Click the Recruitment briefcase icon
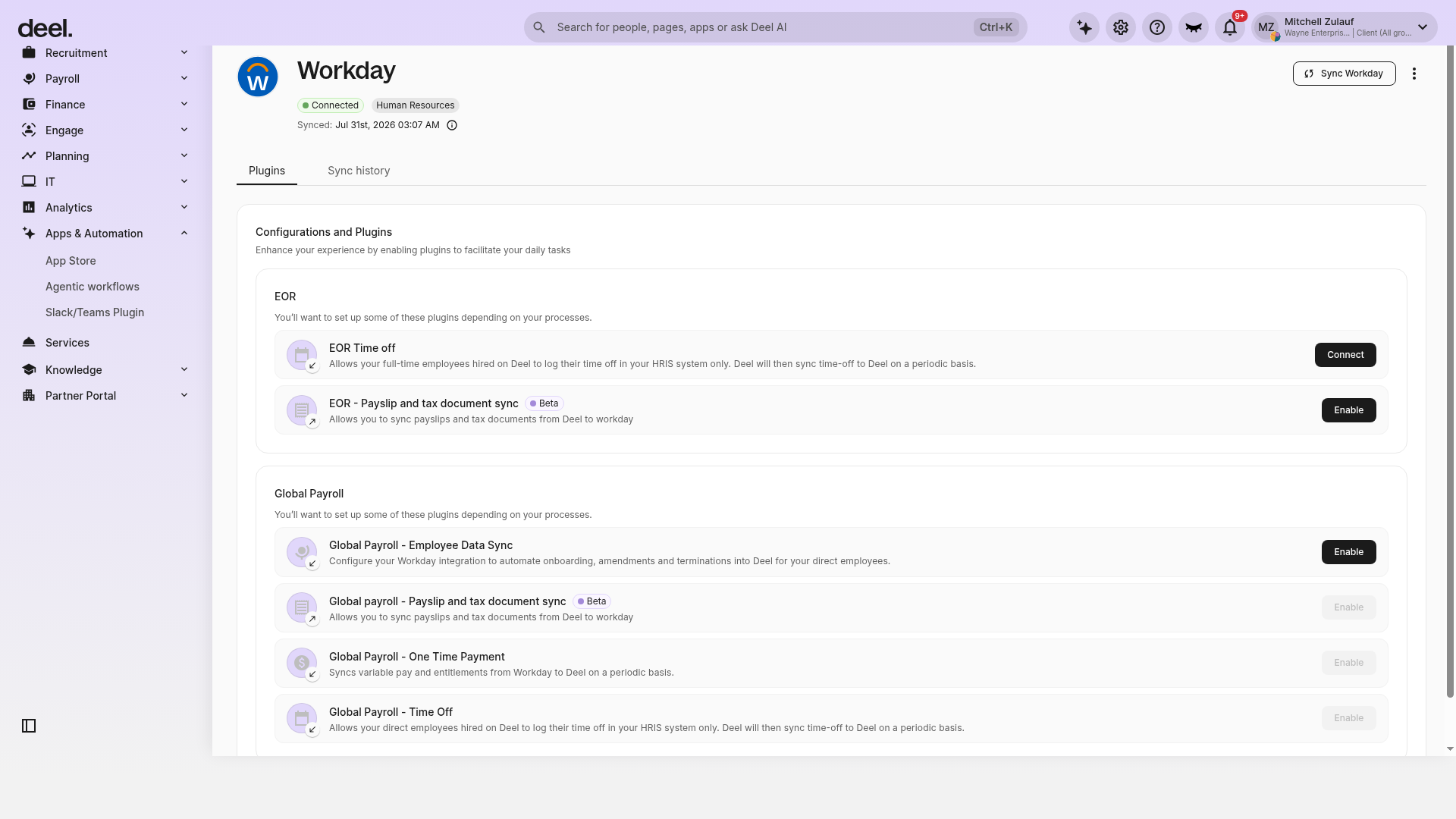 tap(29, 52)
